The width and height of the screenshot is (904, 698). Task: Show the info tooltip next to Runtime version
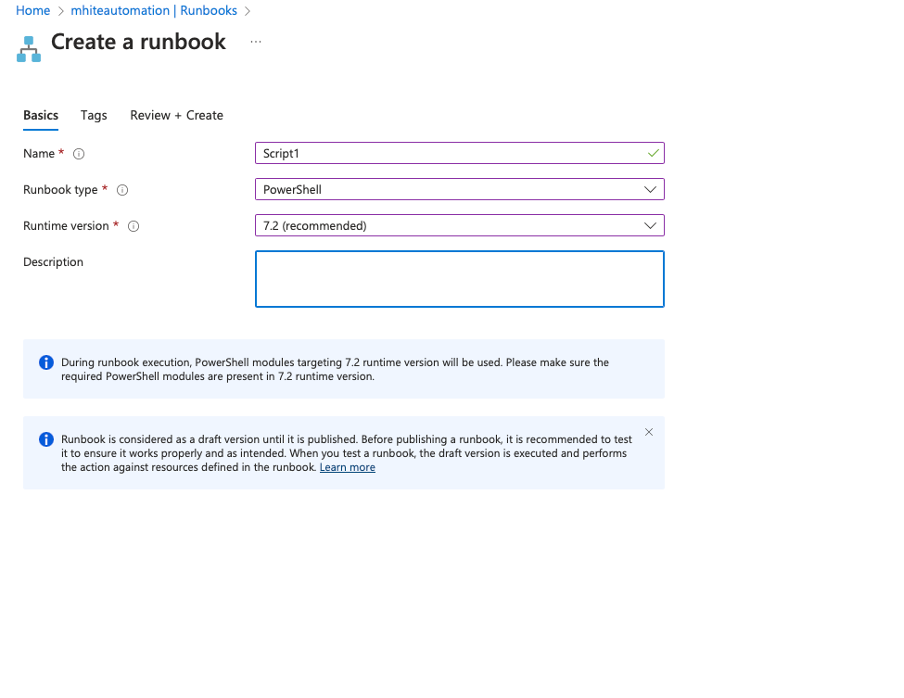click(133, 226)
